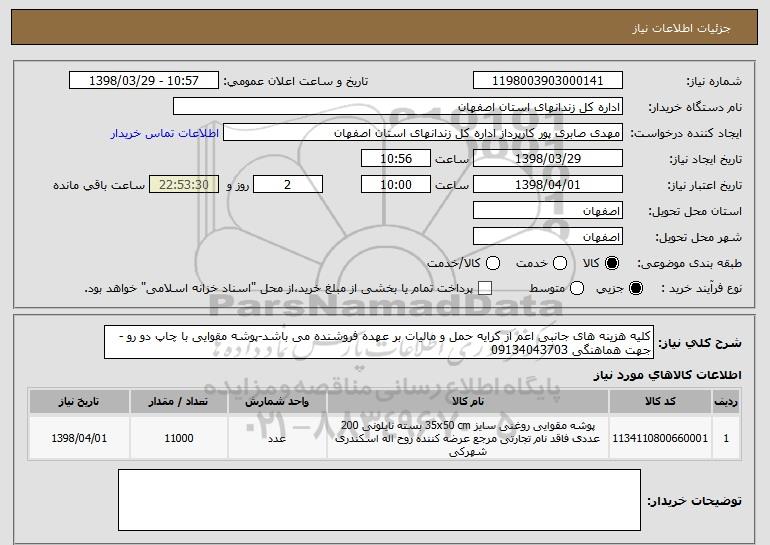Open the اطلاعات تماس خریدار link
Viewport: 770px width, 545px height.
point(165,133)
